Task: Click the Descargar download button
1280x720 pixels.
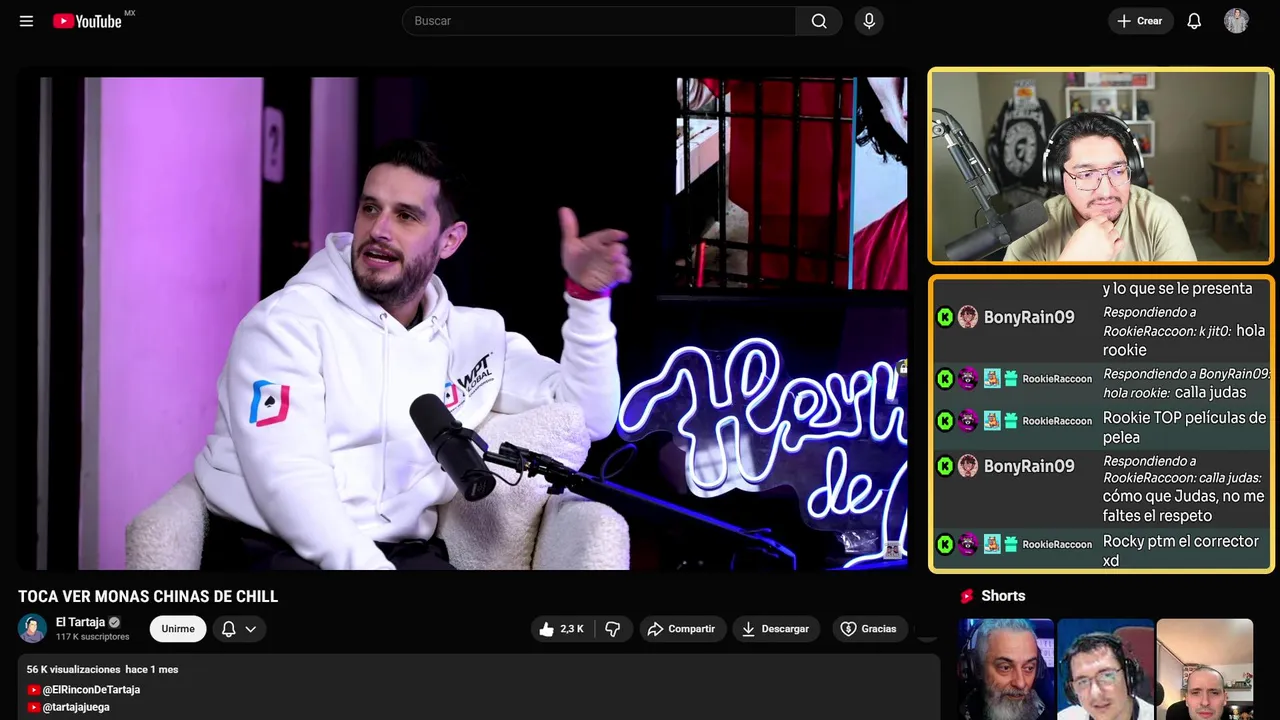Action: [775, 629]
